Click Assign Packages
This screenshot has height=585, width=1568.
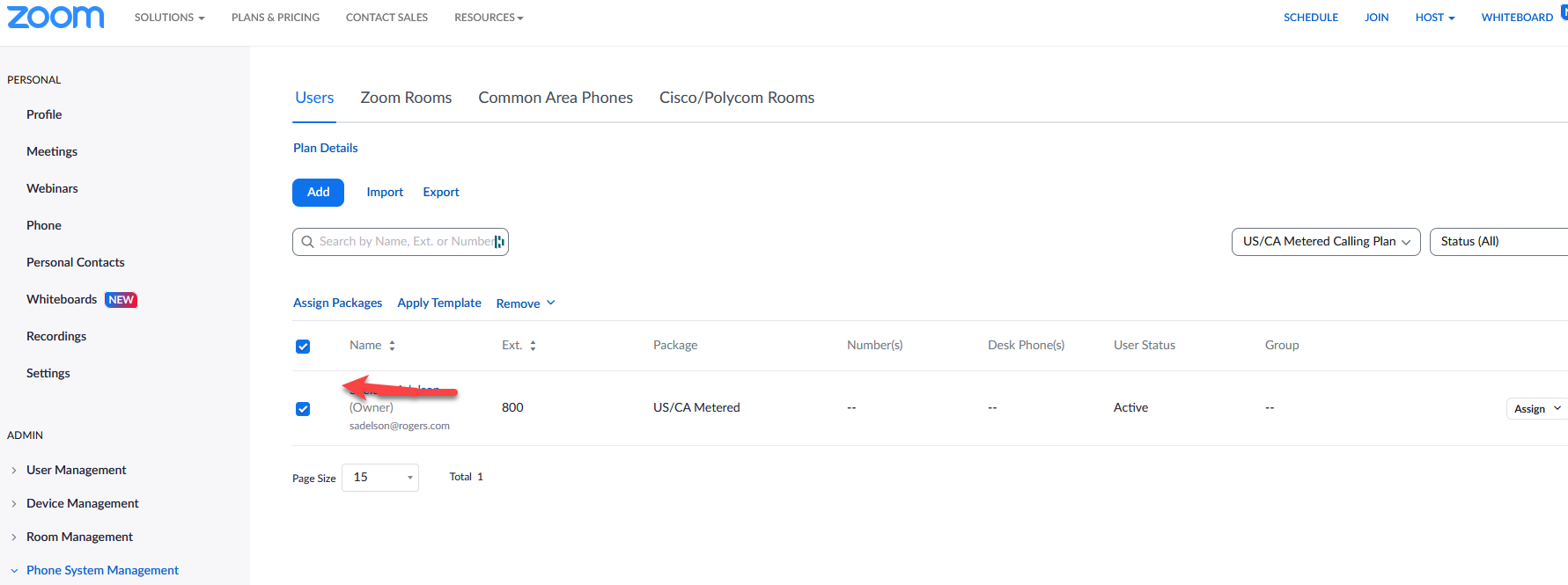(x=338, y=303)
